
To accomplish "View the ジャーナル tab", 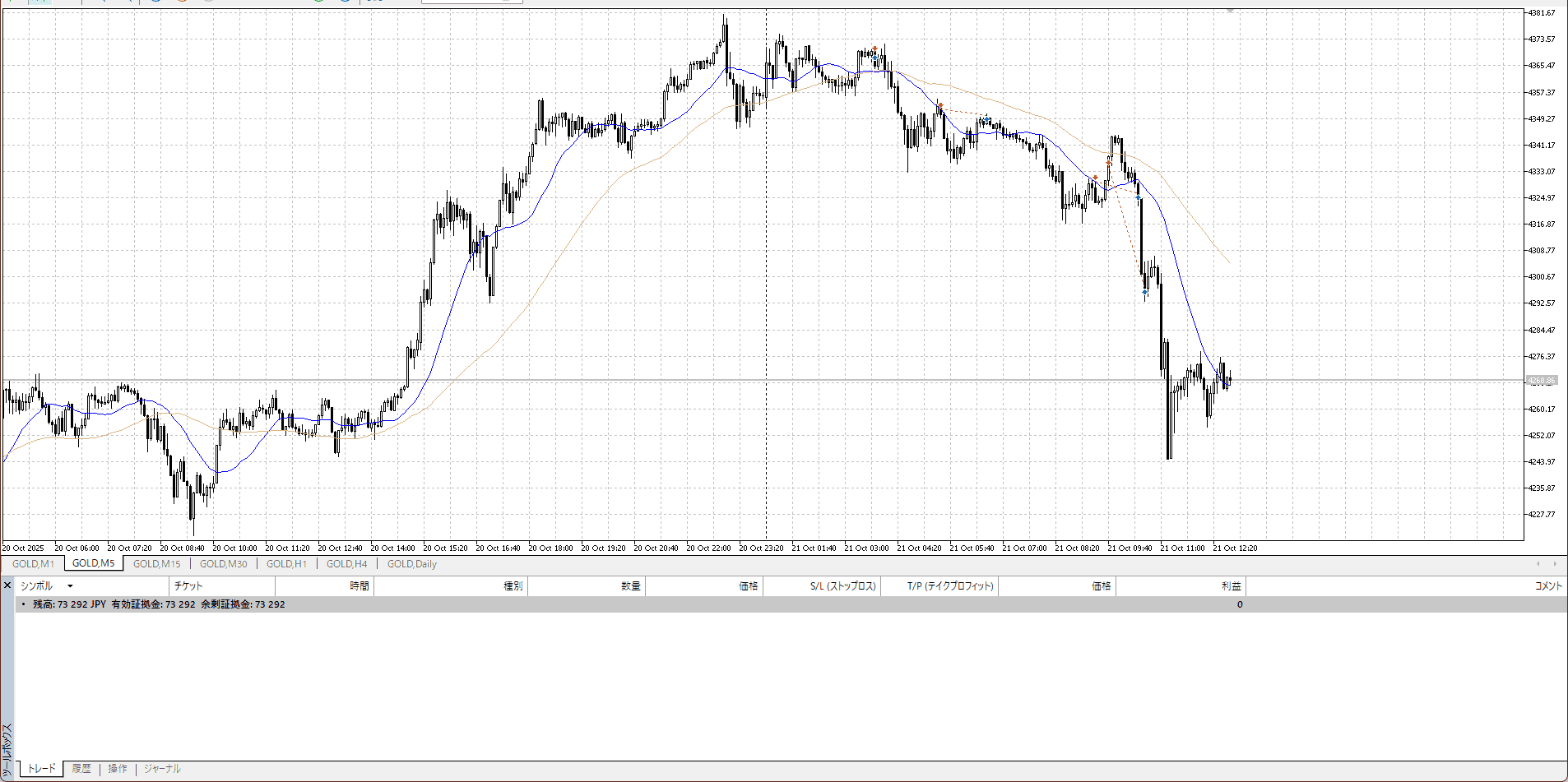I will tap(162, 769).
